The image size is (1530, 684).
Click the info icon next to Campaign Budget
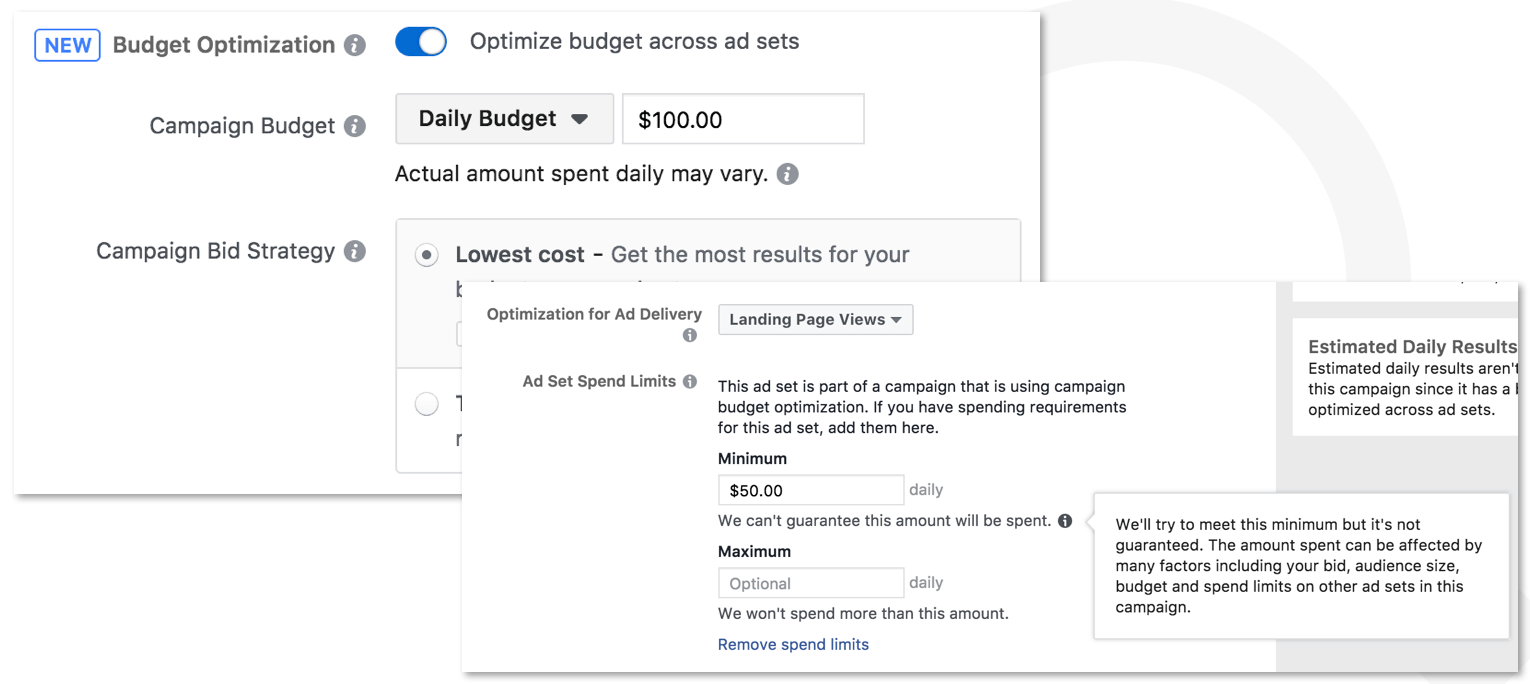tap(354, 127)
